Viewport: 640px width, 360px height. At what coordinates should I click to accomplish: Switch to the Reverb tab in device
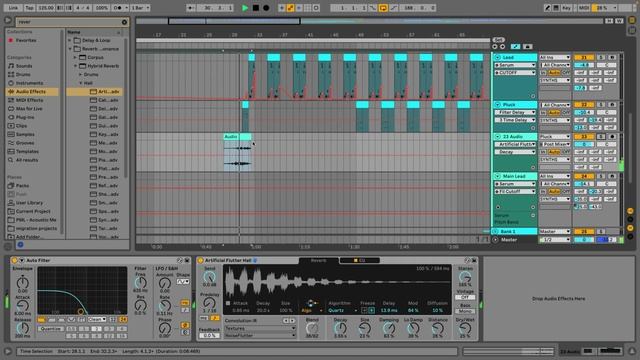tap(319, 260)
